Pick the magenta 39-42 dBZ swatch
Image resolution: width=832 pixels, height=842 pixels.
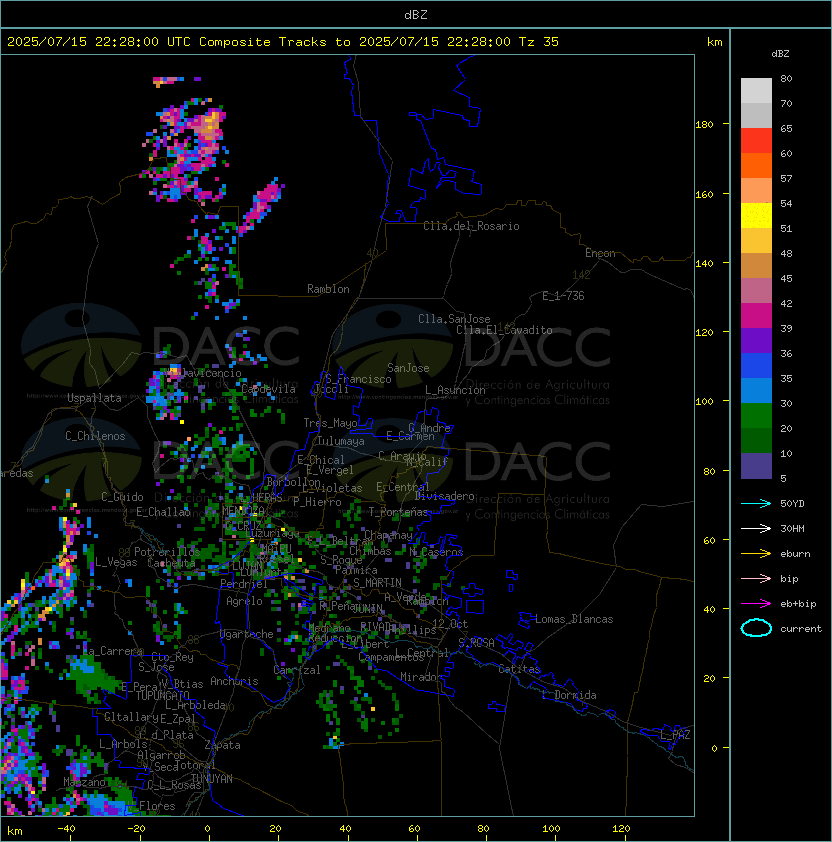[756, 315]
